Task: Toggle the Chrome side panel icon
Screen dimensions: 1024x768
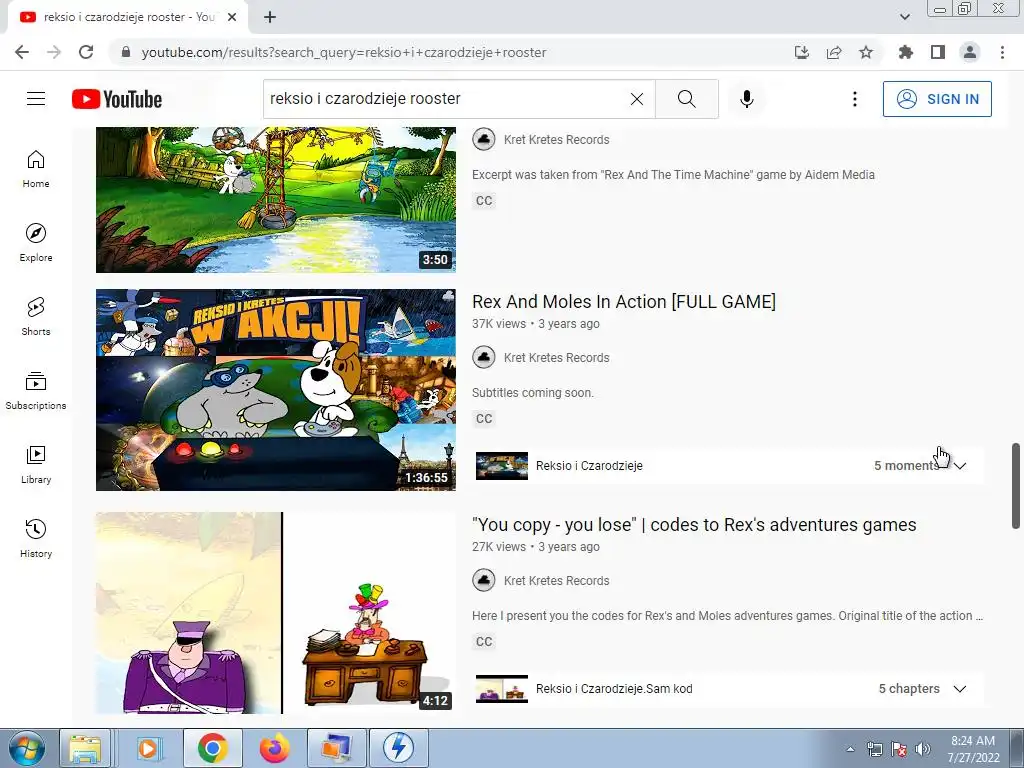Action: [938, 52]
